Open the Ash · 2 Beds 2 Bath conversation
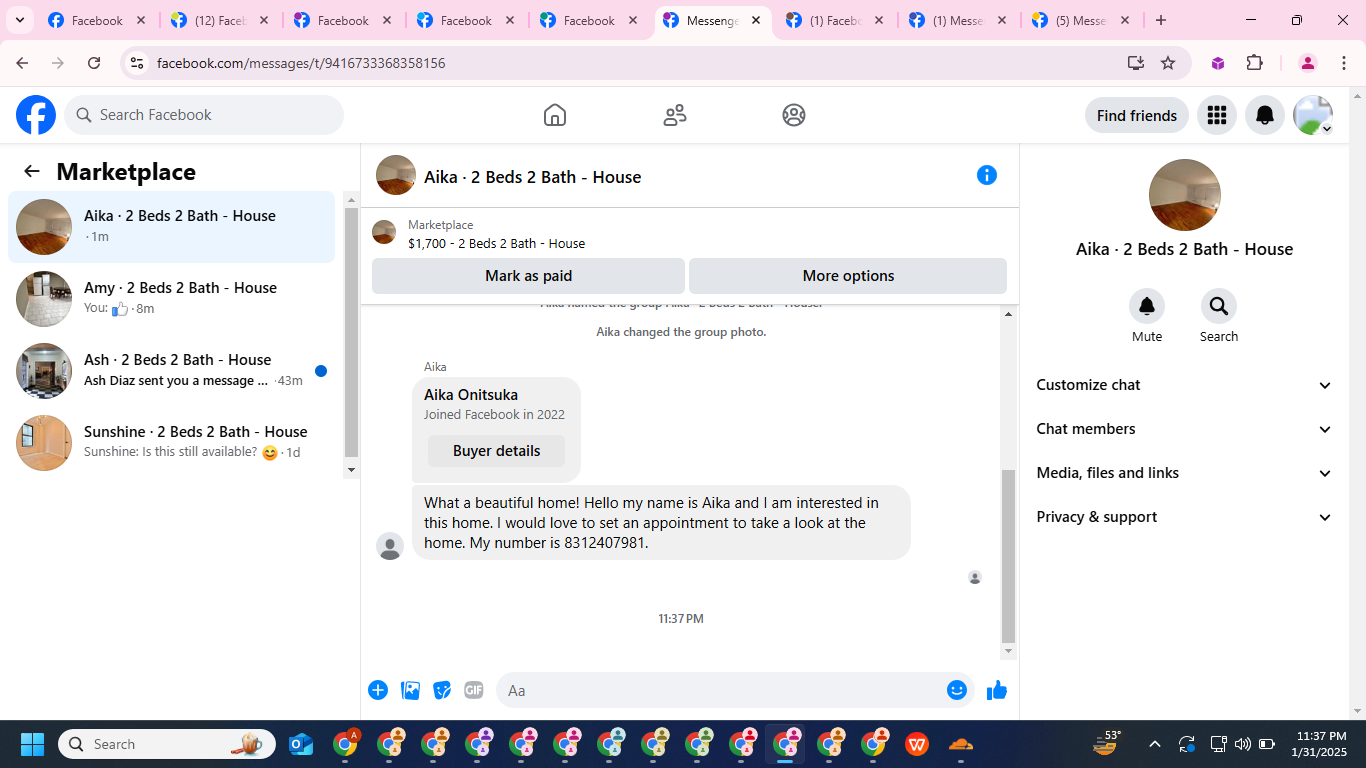Screen dimensions: 1366x768 coord(171,371)
